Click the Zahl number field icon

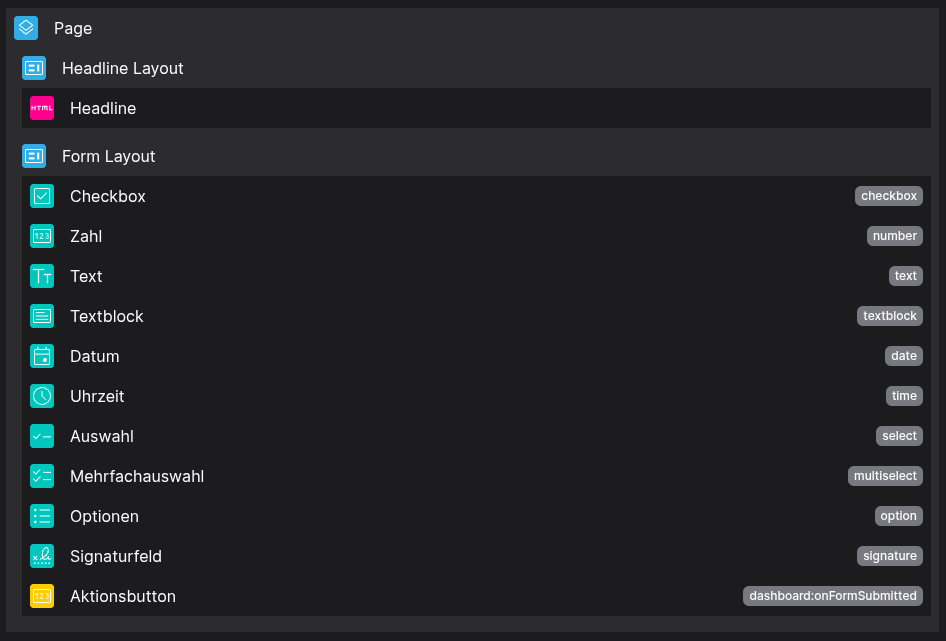click(42, 236)
